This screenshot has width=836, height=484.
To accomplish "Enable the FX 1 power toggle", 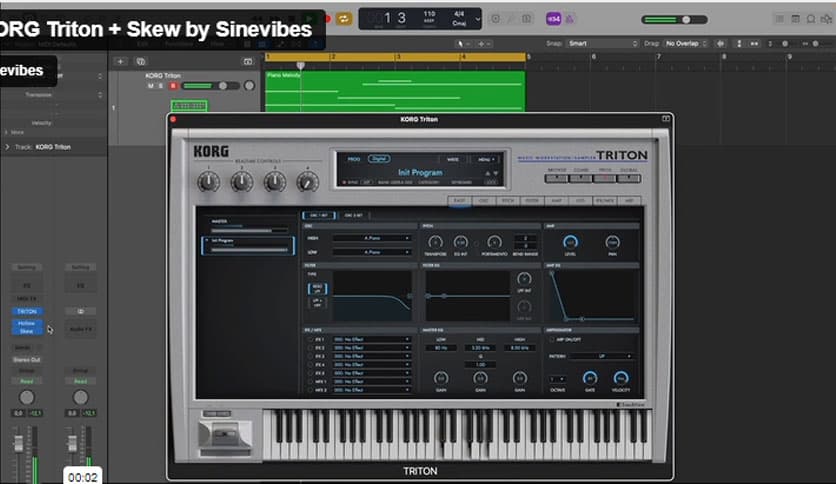I will [310, 339].
